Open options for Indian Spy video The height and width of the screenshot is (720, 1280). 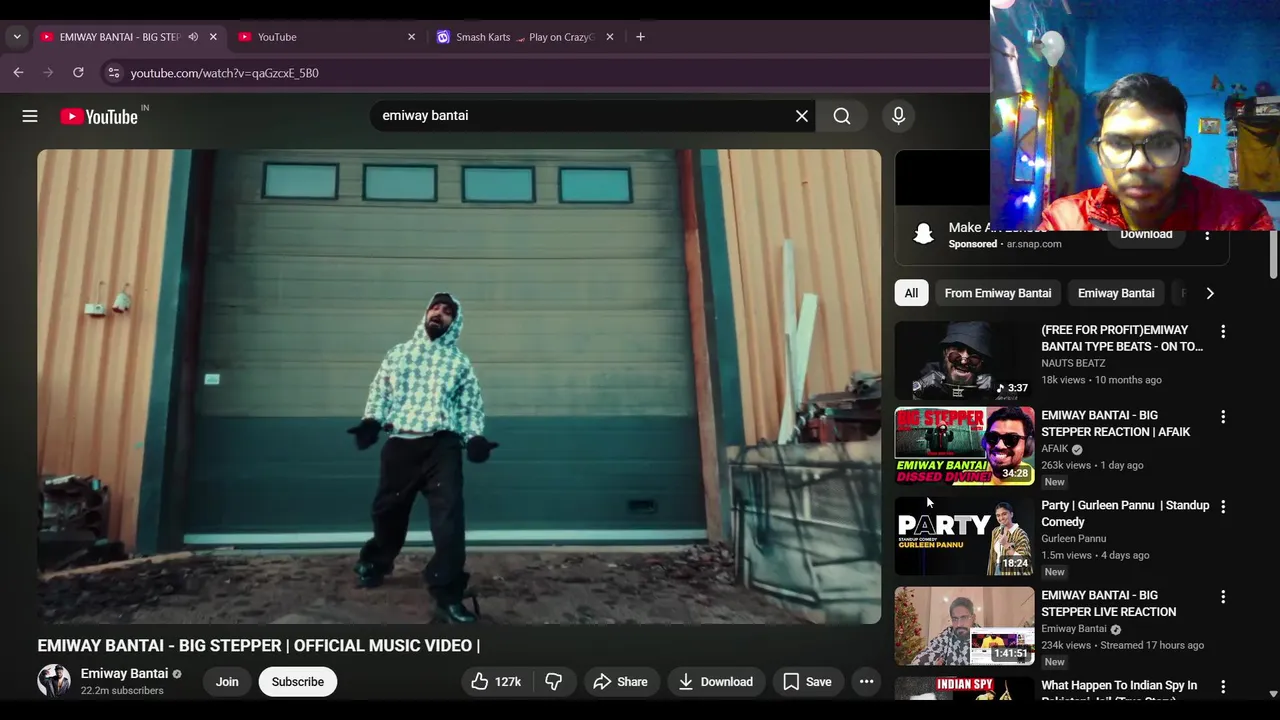tap(1222, 687)
